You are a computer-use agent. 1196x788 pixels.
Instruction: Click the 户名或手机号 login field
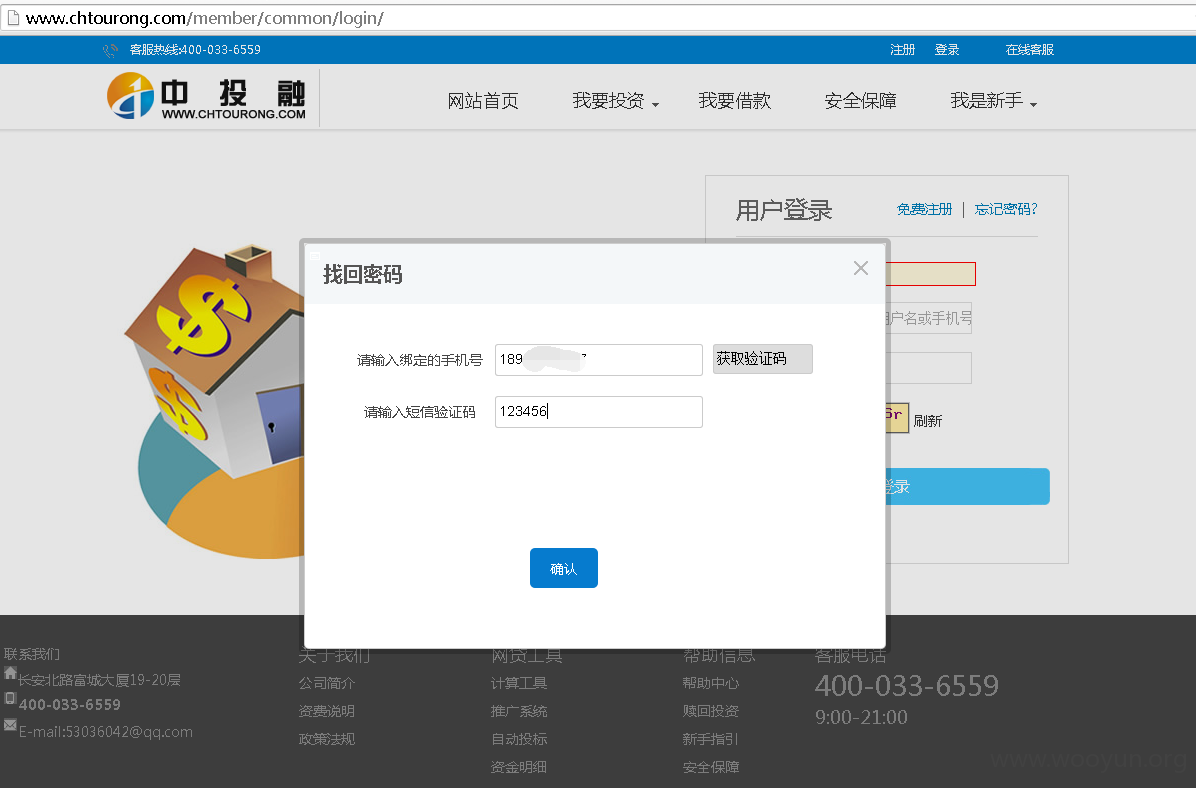928,318
